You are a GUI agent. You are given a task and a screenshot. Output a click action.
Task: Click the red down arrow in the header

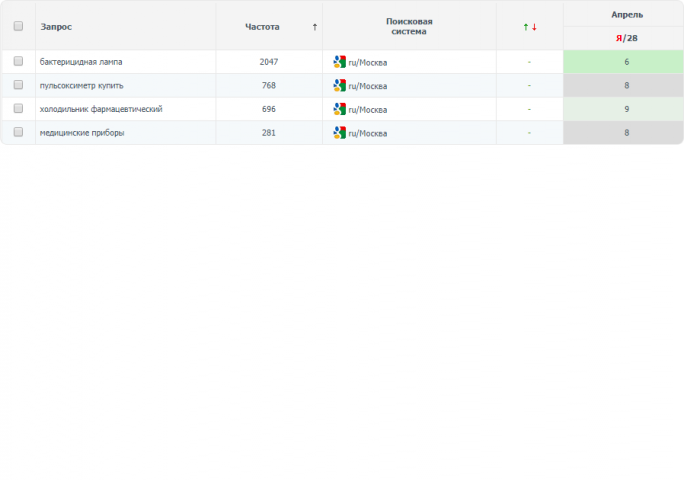(x=534, y=27)
